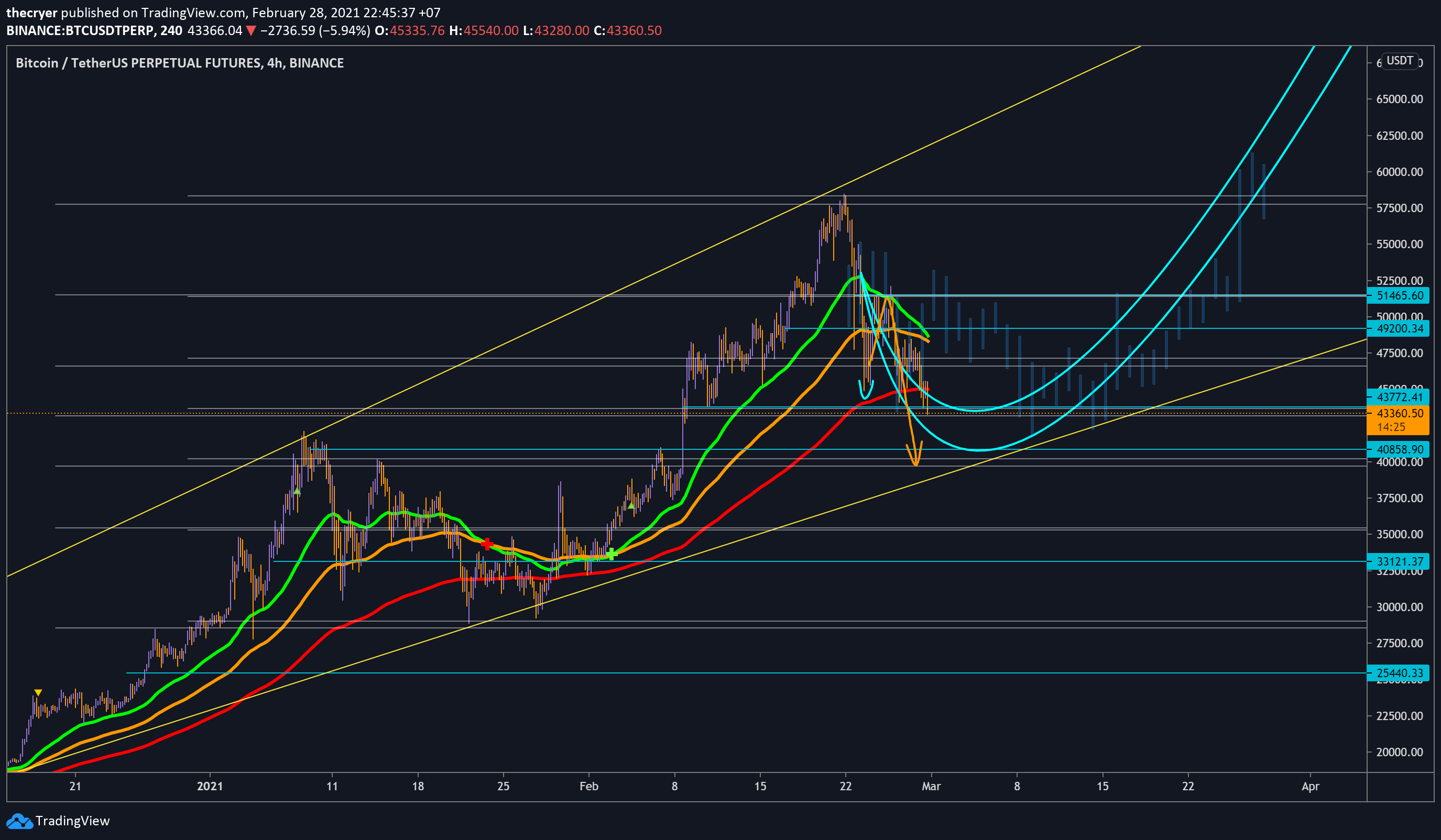Click the 20000.00 price axis tick
Viewport: 1441px width, 840px height.
(x=1399, y=752)
